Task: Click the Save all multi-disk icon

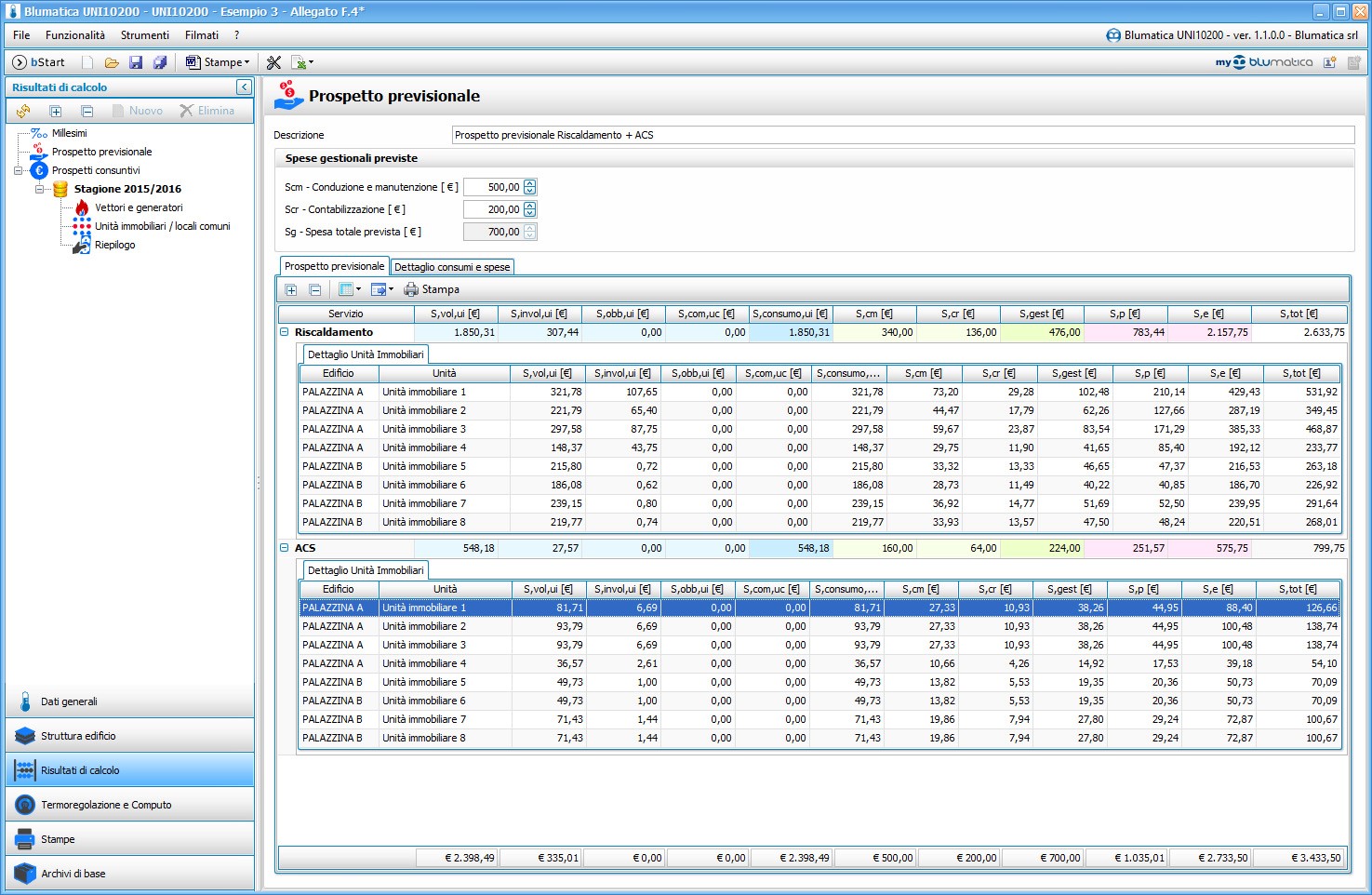Action: pos(160,62)
